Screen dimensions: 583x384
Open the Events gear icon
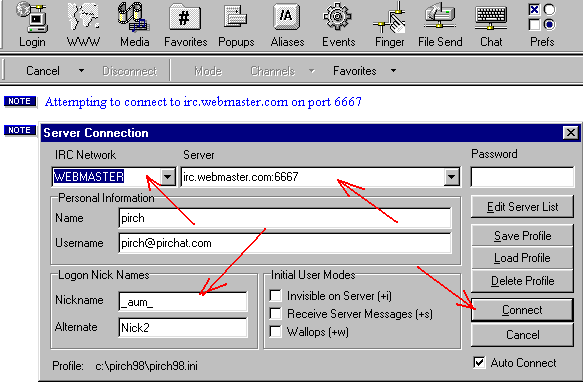coord(338,25)
